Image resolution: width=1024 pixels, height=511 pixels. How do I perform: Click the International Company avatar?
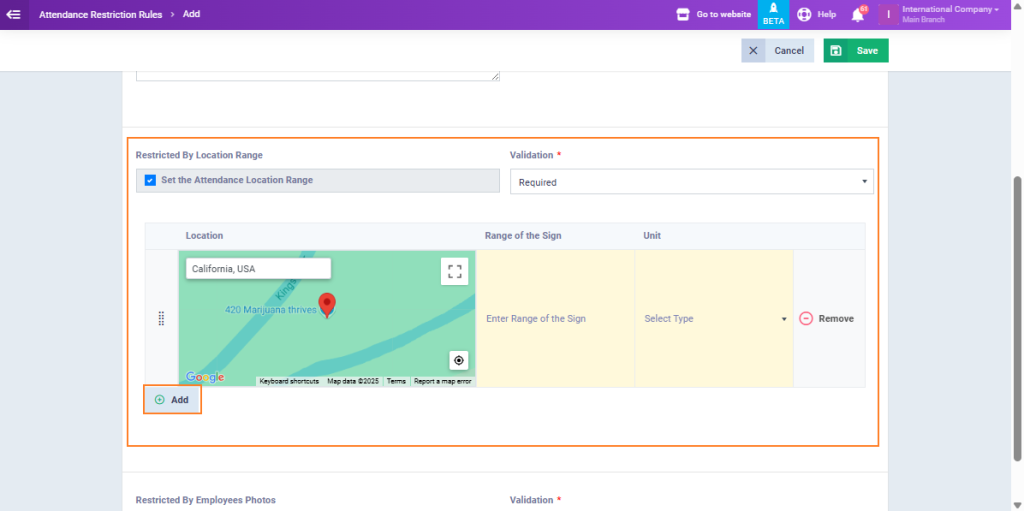pyautogui.click(x=888, y=14)
